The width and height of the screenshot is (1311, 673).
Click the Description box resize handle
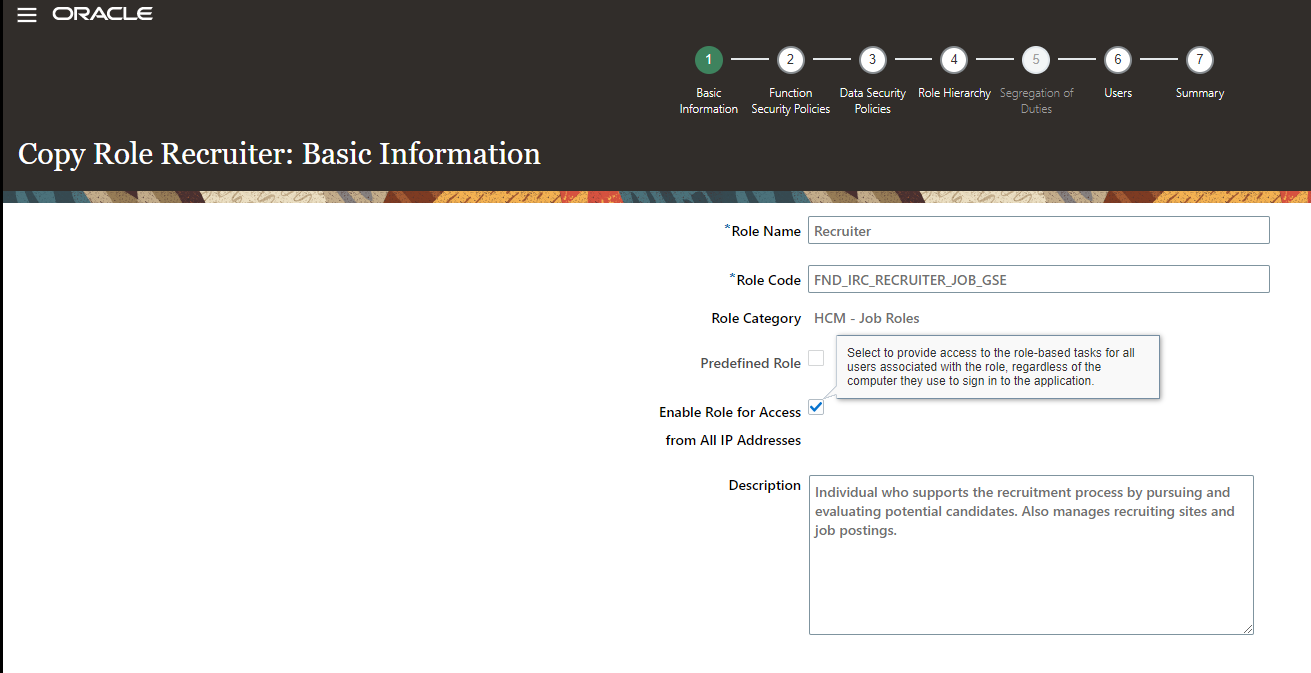pos(1247,628)
